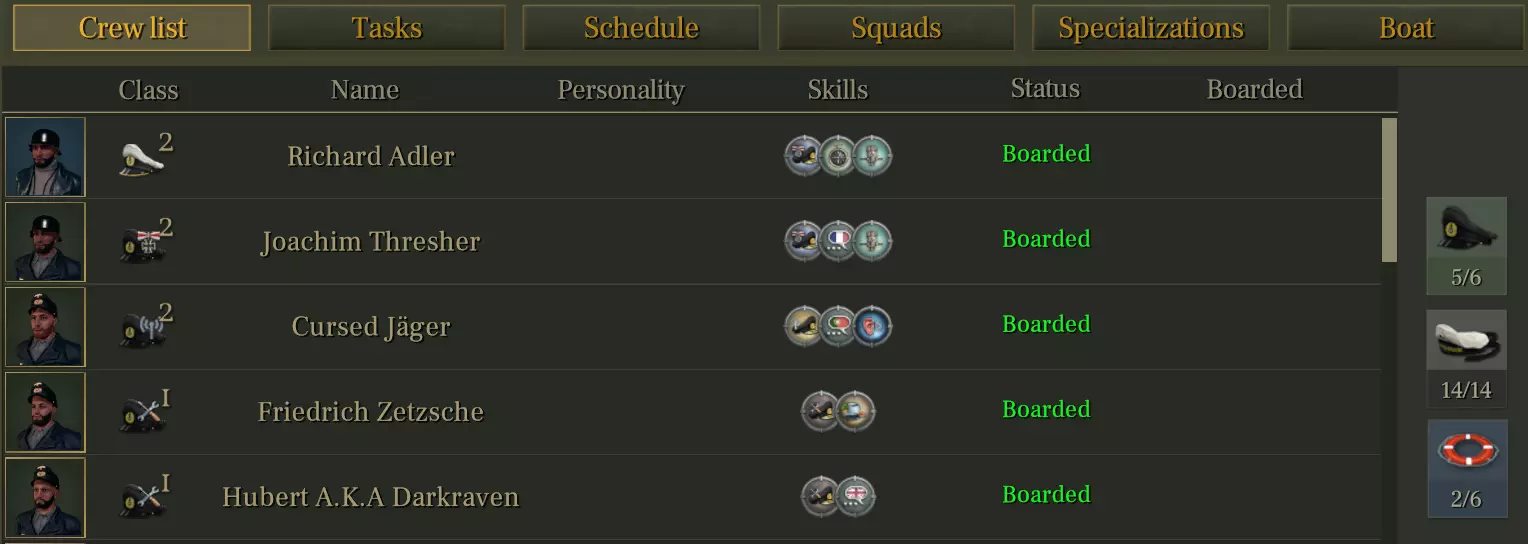This screenshot has width=1528, height=544.
Task: Switch to the Schedule tab
Action: [641, 28]
